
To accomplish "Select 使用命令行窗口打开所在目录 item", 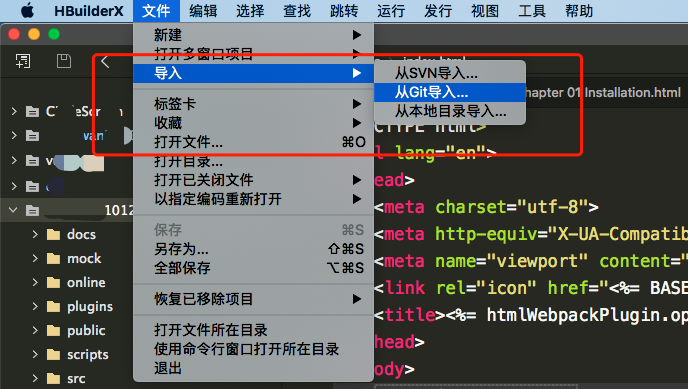I will (x=254, y=349).
